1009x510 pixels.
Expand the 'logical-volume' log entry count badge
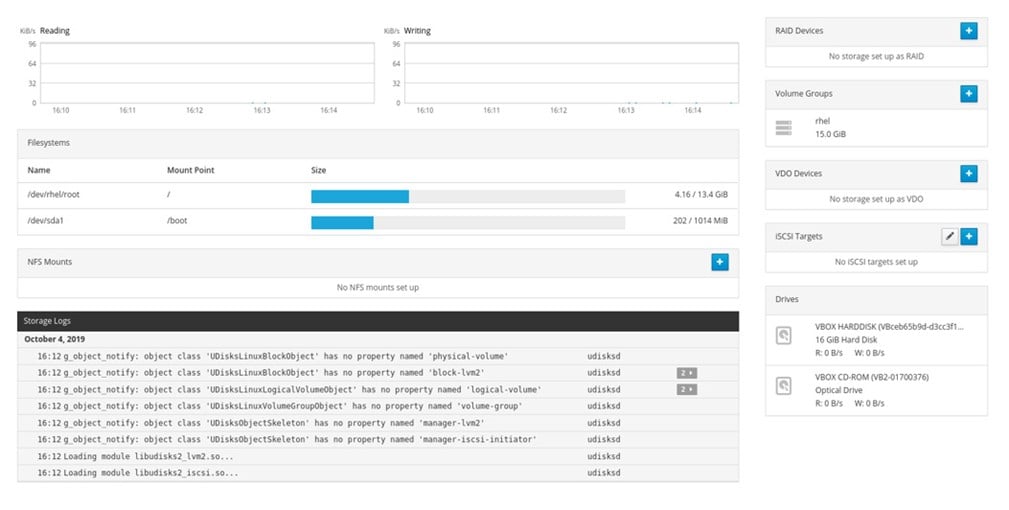[686, 389]
